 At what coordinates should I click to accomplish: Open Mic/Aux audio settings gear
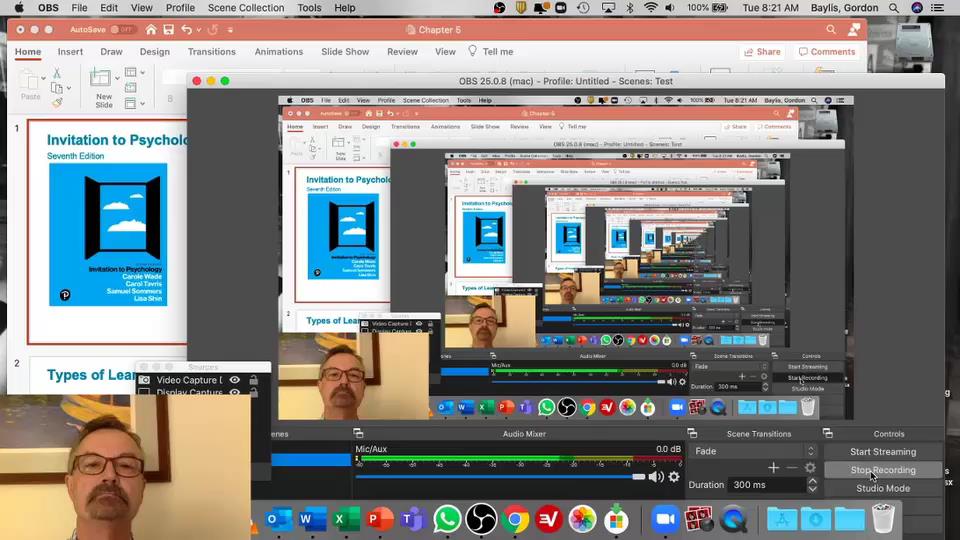(674, 477)
